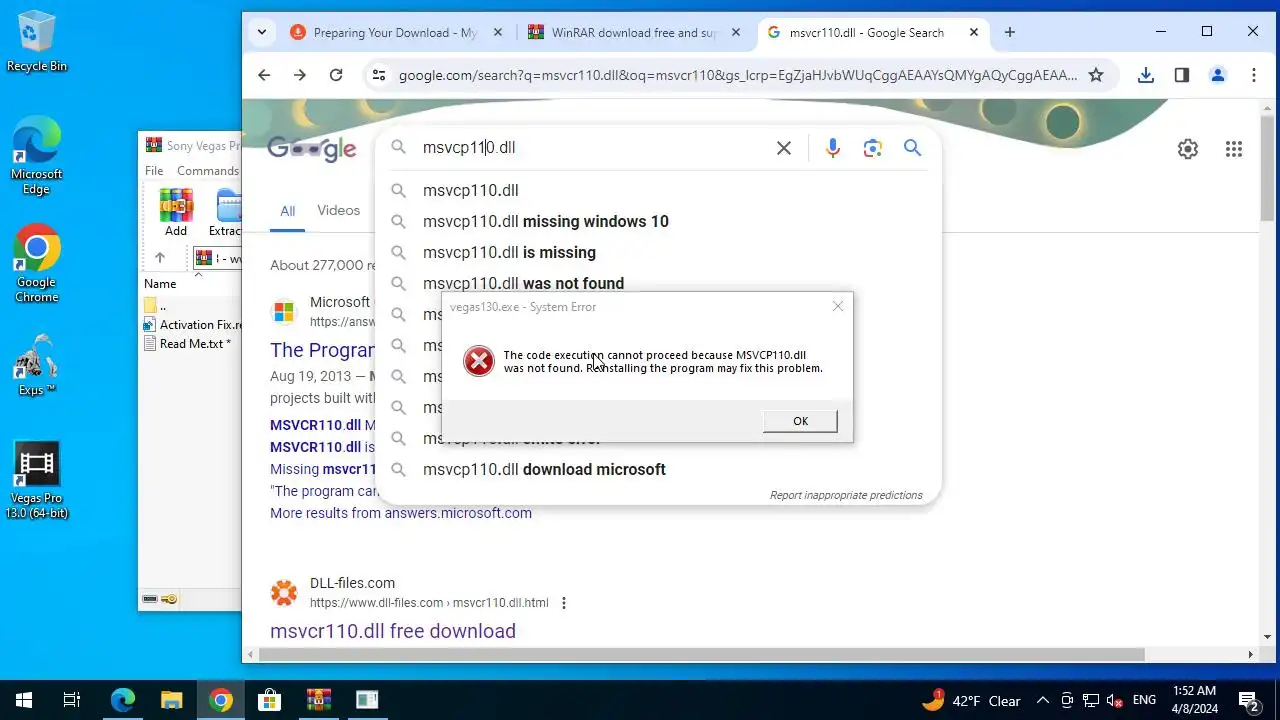This screenshot has width=1280, height=720.
Task: Open Task View on the taskbar
Action: (72, 700)
